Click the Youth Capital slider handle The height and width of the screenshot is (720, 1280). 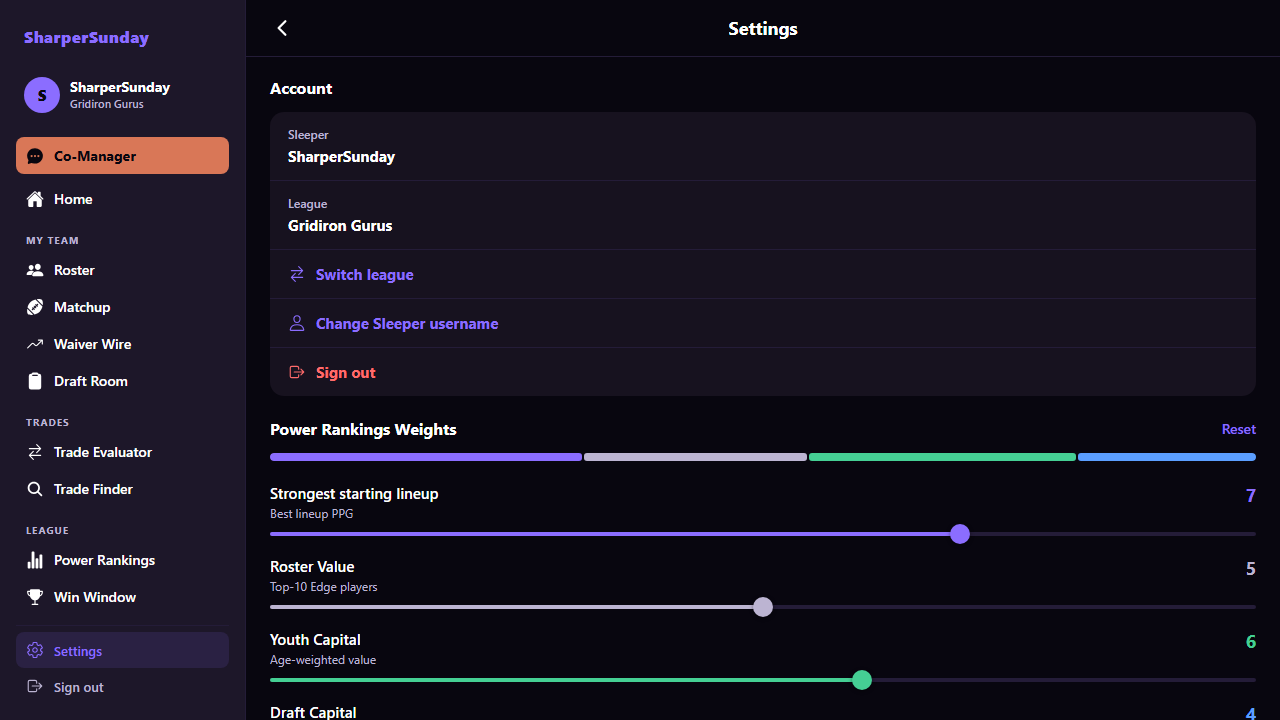(x=862, y=680)
